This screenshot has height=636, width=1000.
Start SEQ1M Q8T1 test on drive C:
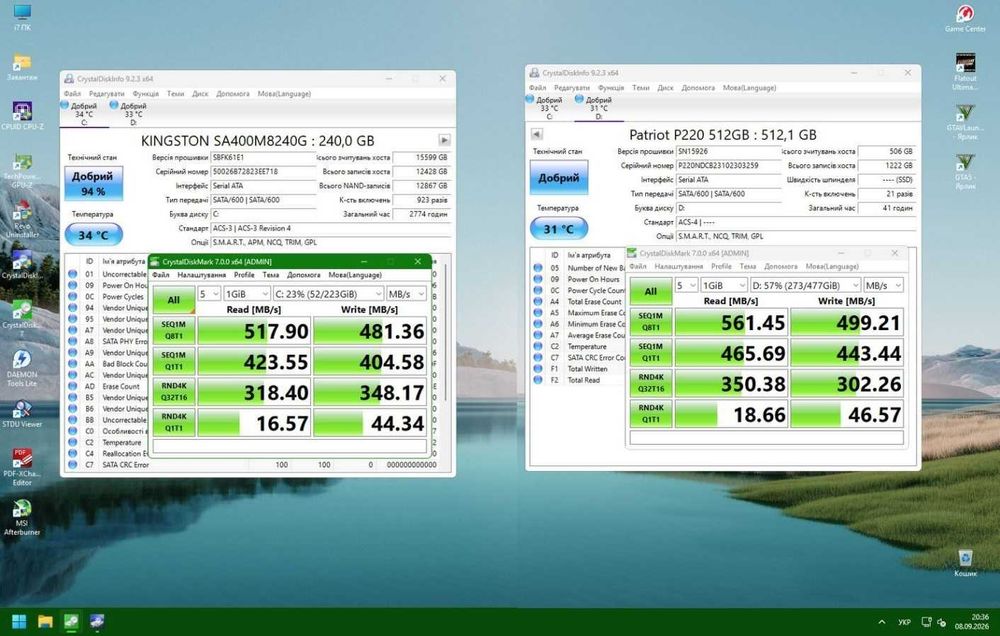(x=173, y=330)
